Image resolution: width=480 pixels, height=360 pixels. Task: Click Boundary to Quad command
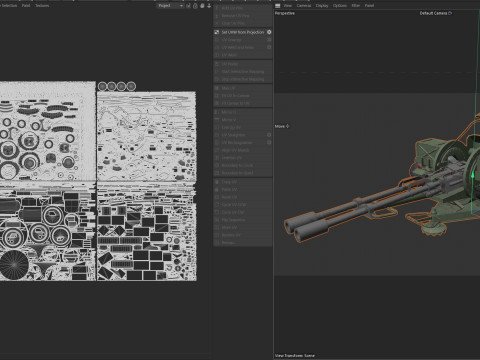coord(243,173)
